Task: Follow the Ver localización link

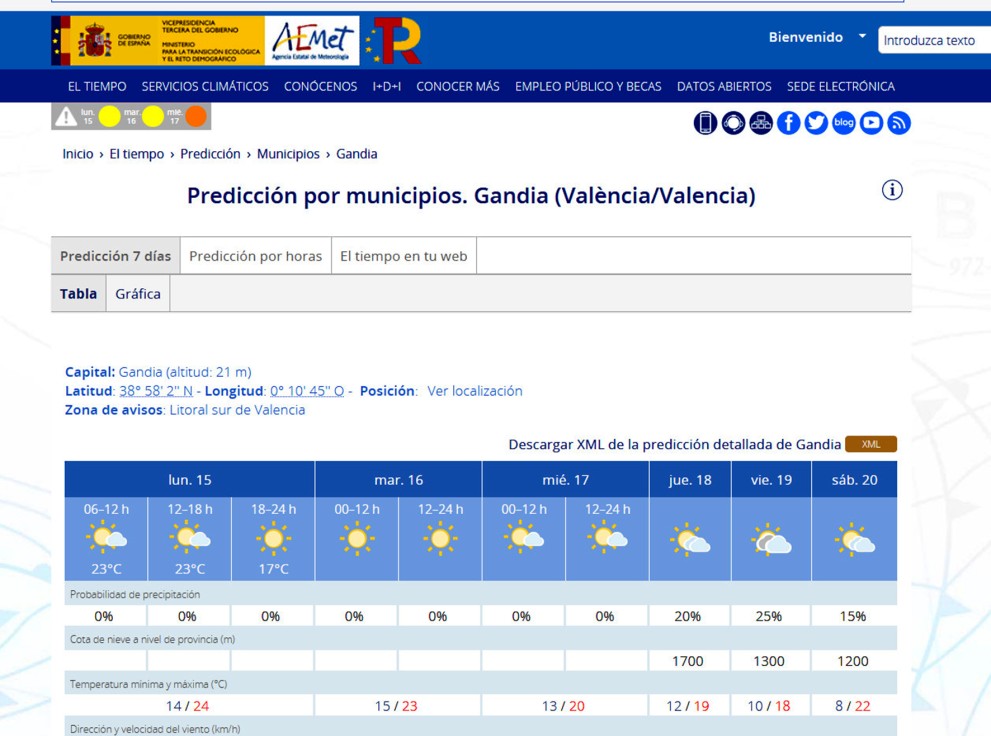Action: tap(474, 391)
